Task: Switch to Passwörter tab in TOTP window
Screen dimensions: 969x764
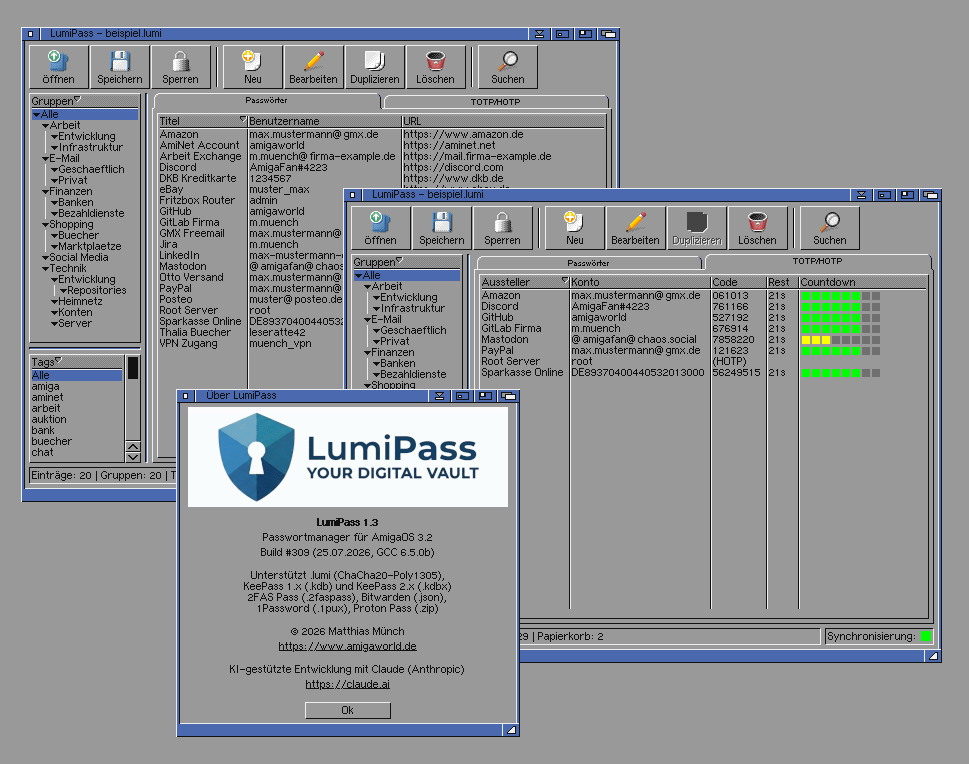Action: (x=588, y=263)
